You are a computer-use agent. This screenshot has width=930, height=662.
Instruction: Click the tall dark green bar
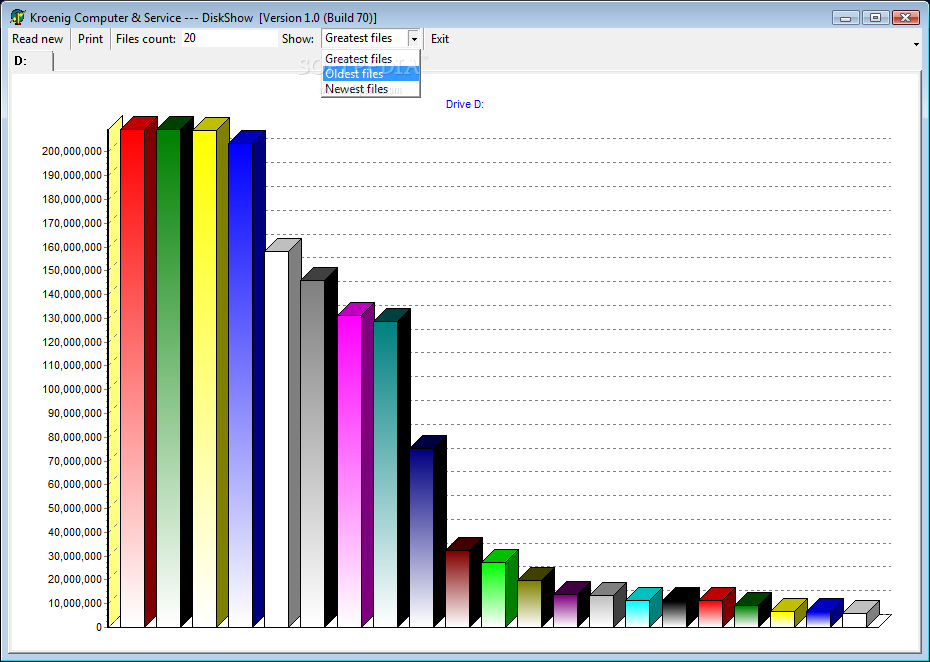(168, 378)
